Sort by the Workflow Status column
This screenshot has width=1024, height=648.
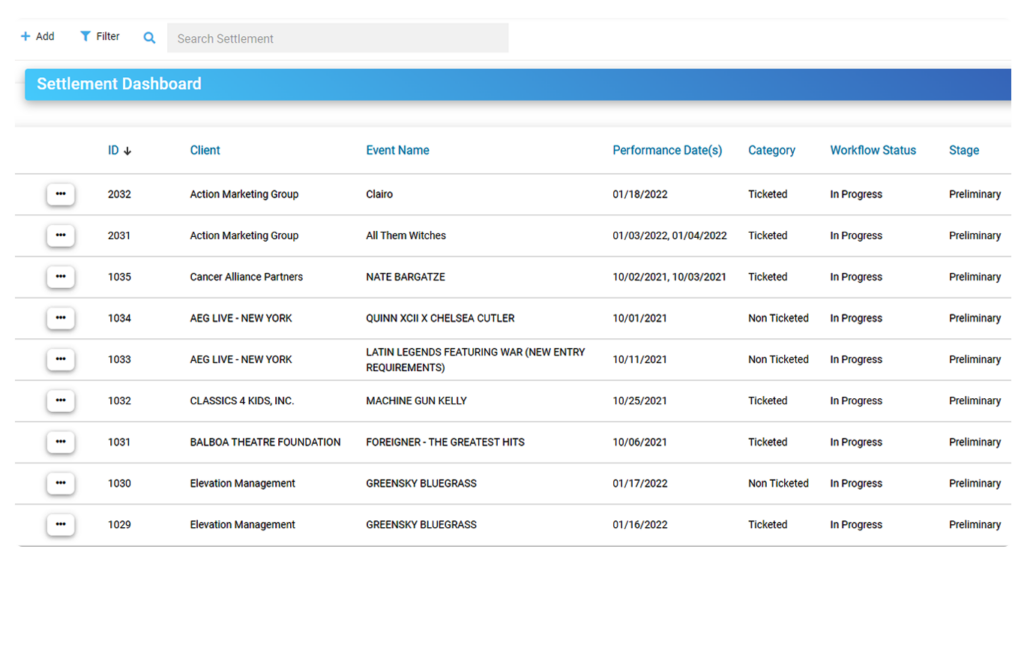[x=873, y=150]
